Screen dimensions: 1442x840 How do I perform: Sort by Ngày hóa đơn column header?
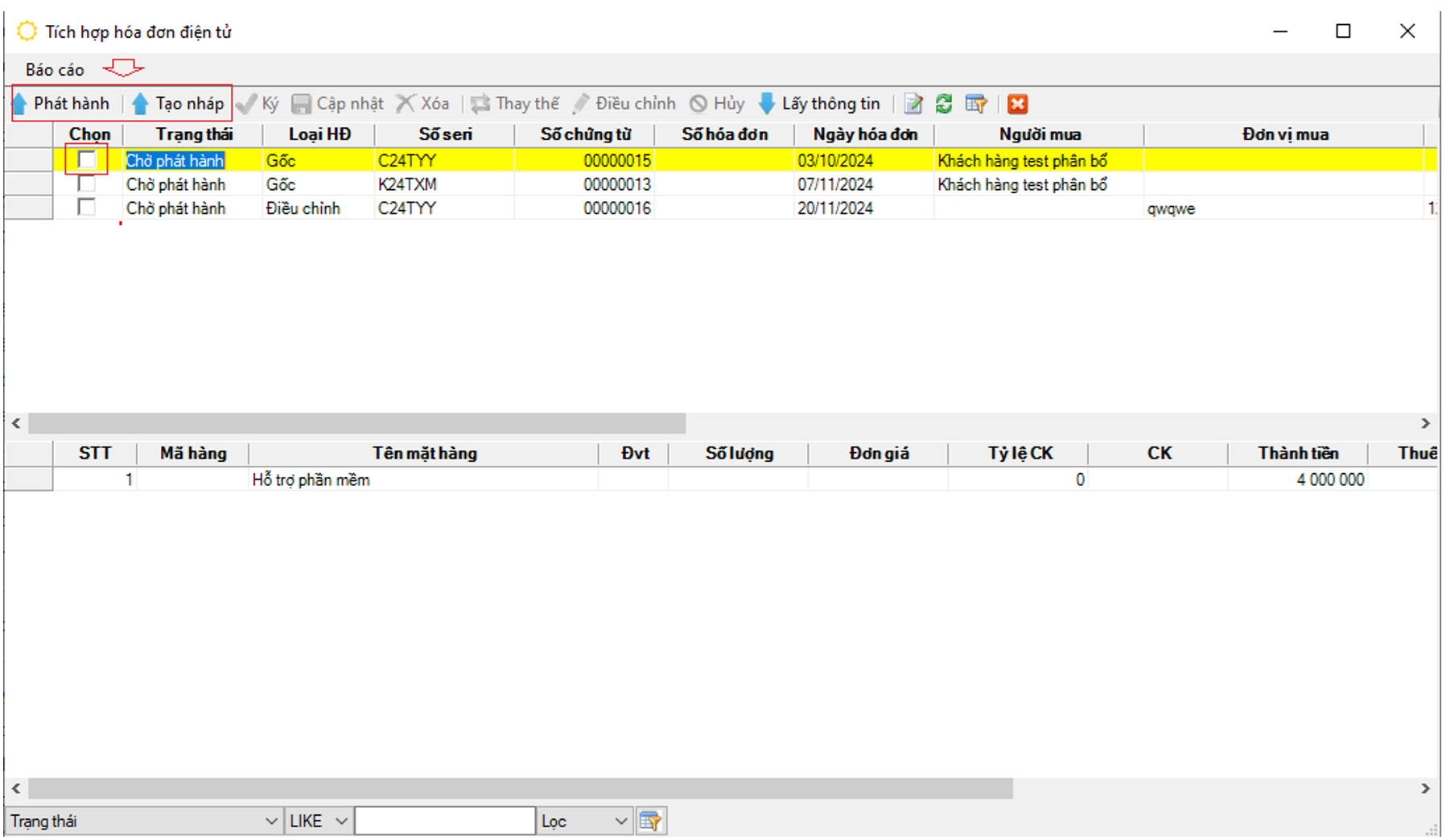click(x=864, y=134)
